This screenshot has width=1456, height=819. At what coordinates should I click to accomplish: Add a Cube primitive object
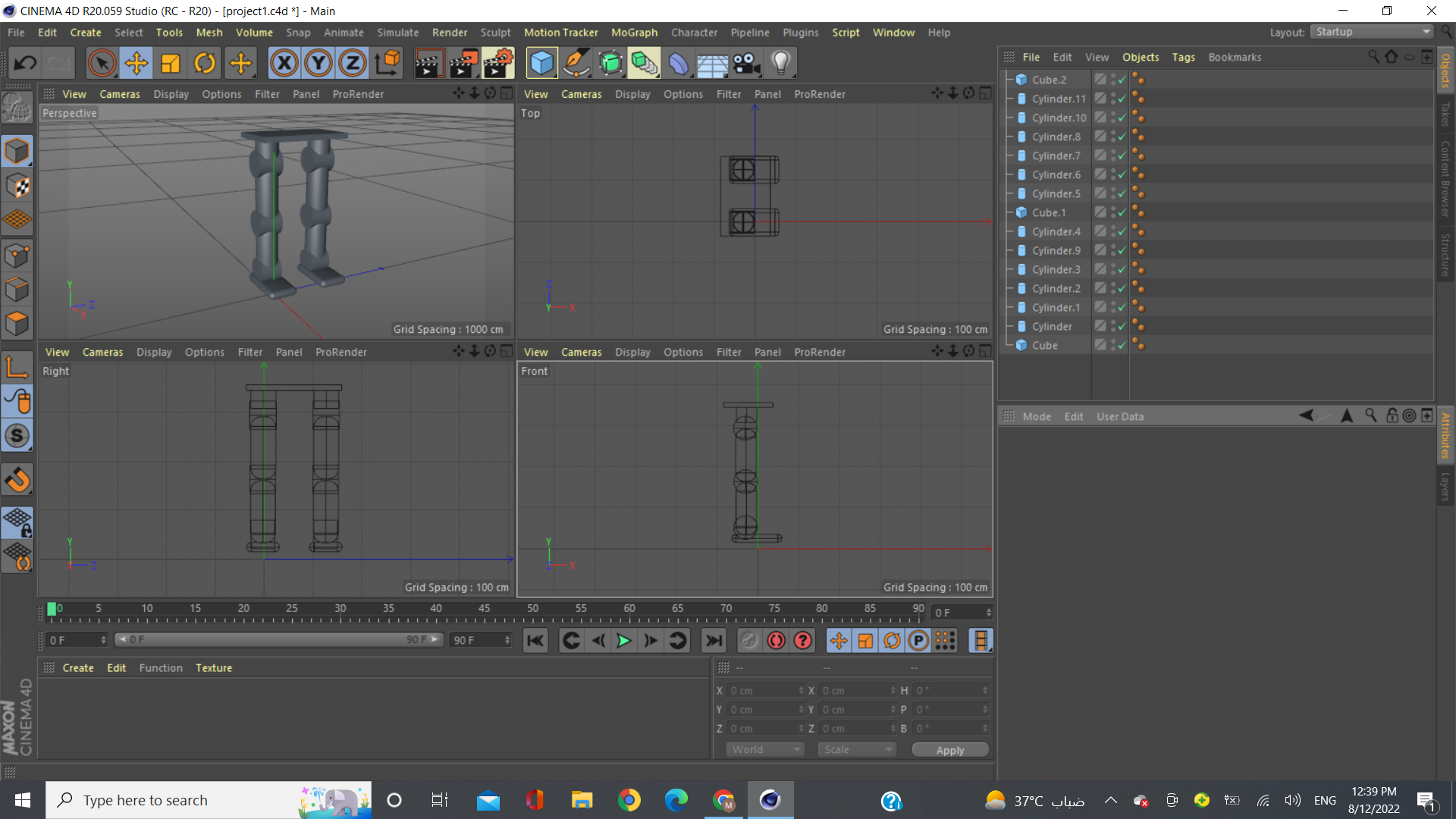pos(541,64)
